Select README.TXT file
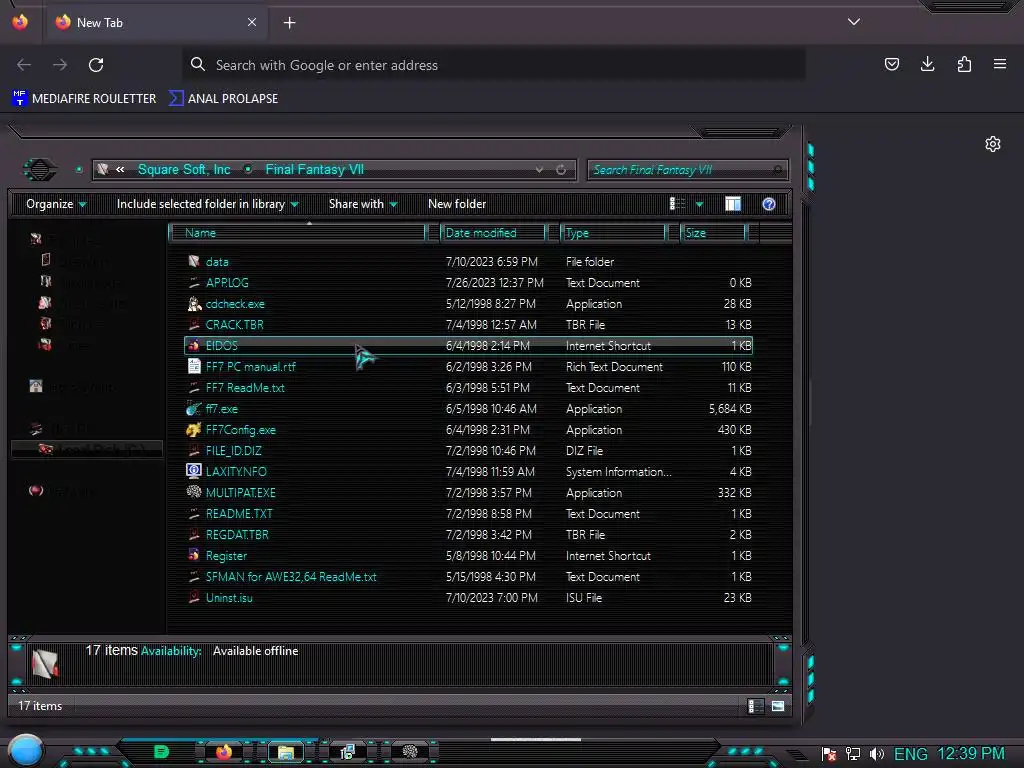The height and width of the screenshot is (768, 1024). [239, 513]
